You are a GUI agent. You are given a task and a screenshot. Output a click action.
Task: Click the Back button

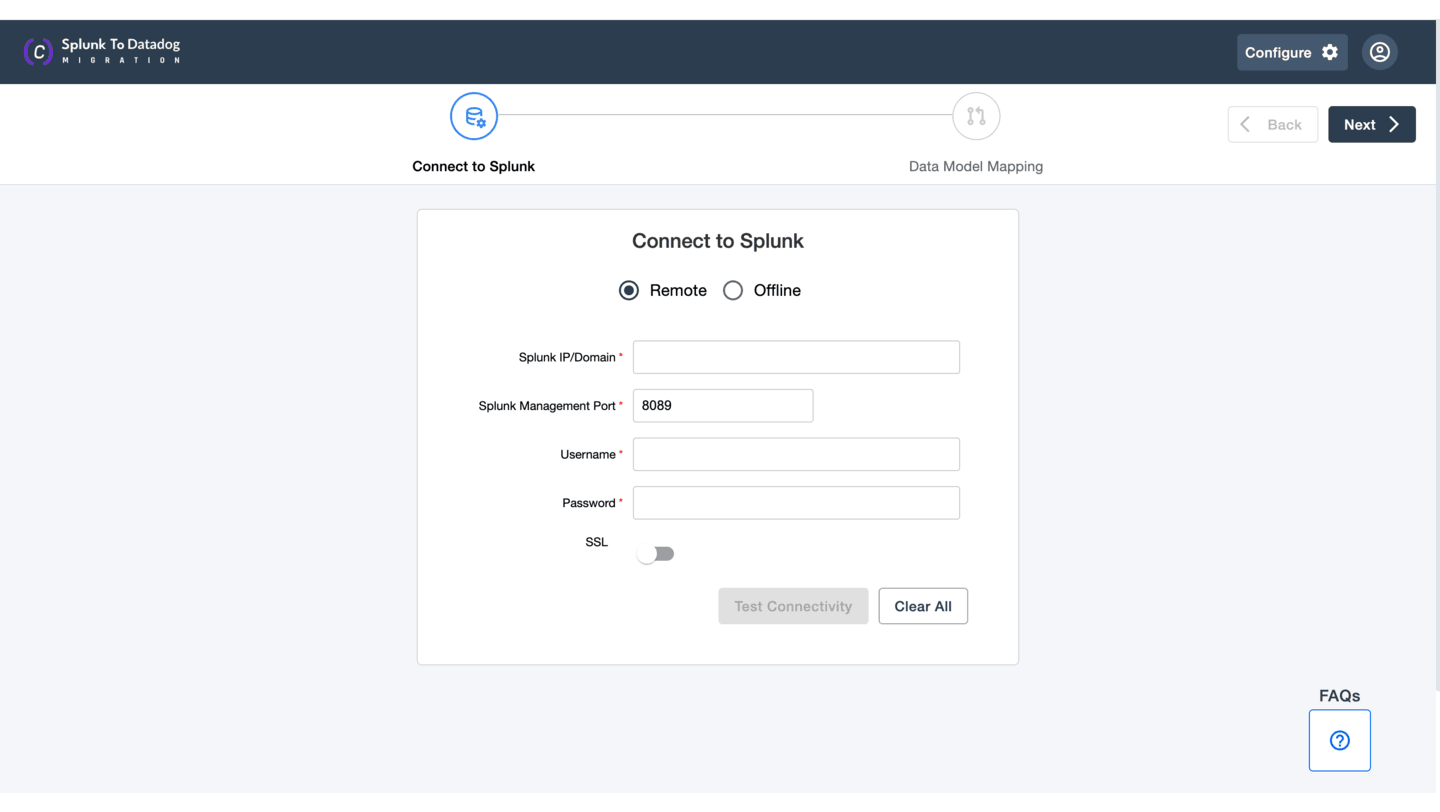coord(1273,124)
